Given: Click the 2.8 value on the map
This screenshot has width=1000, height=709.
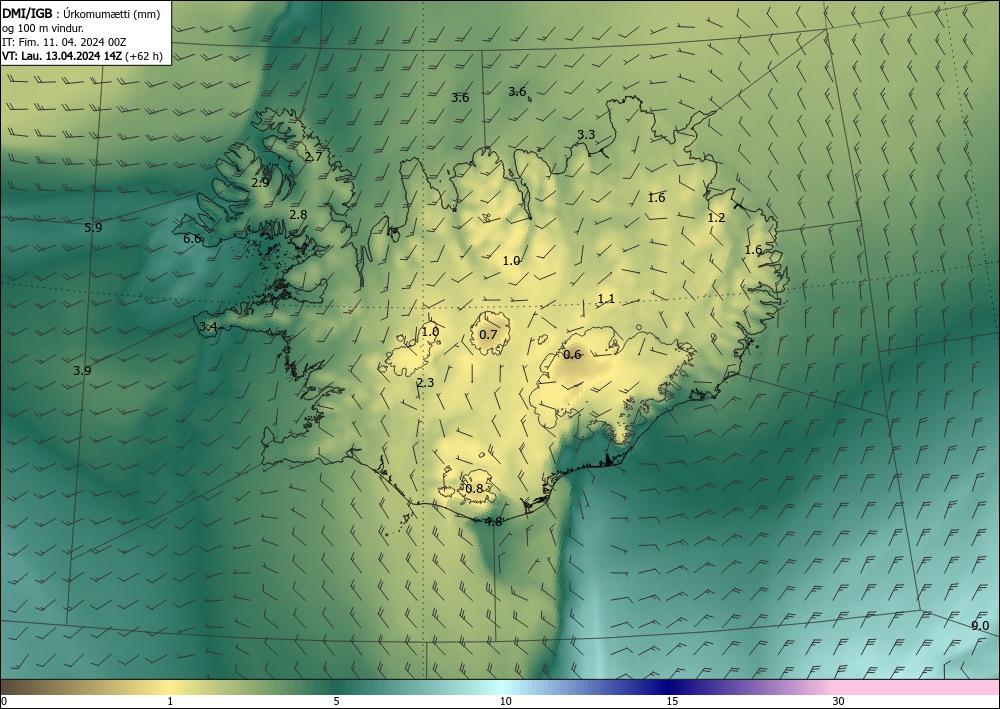Looking at the screenshot, I should coord(298,215).
